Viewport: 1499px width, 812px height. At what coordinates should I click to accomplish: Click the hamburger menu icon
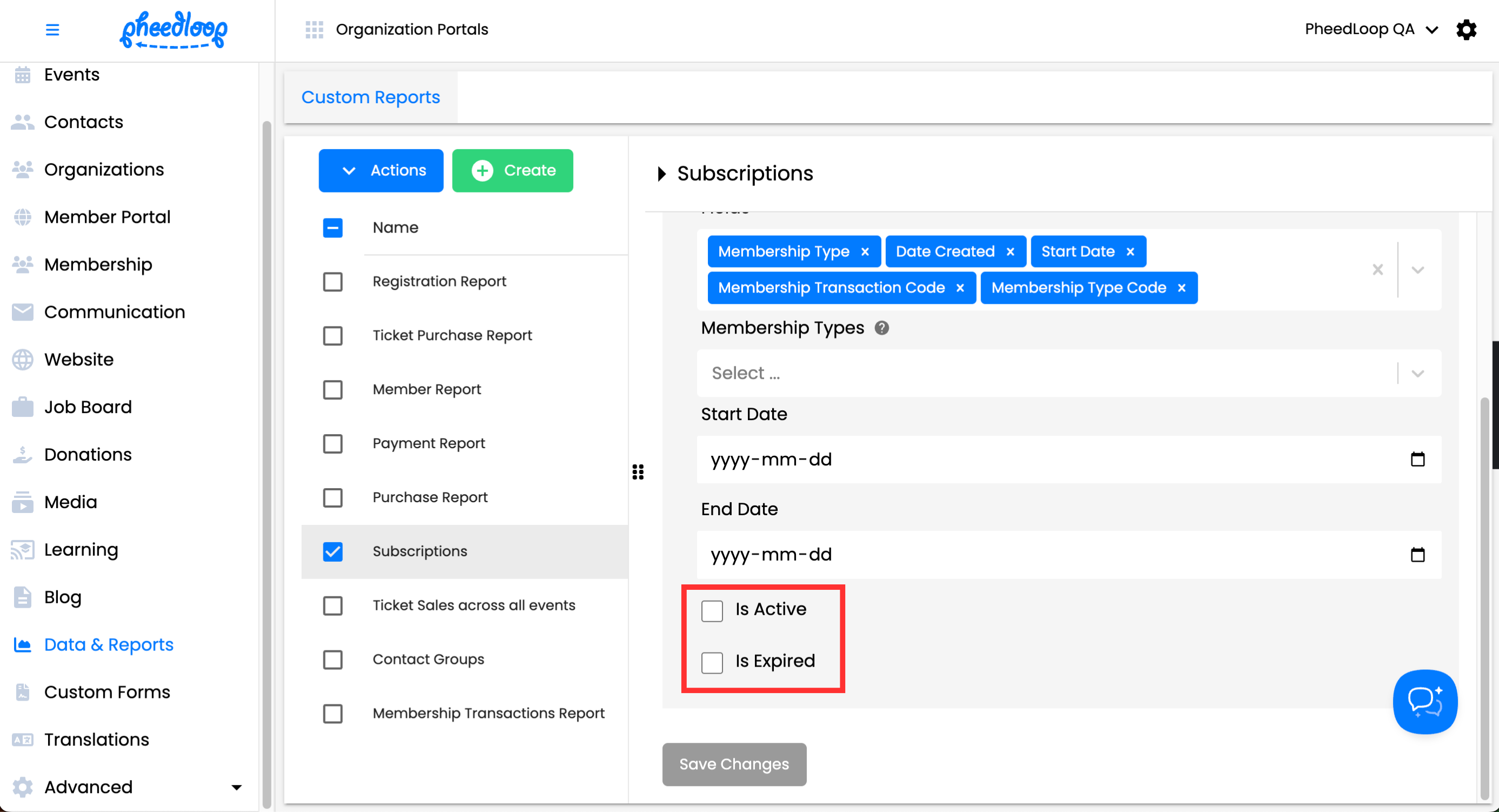coord(52,29)
